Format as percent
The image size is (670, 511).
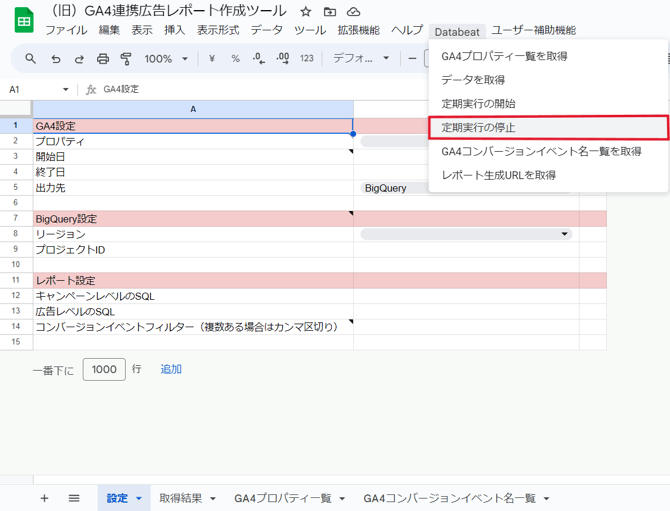point(235,59)
